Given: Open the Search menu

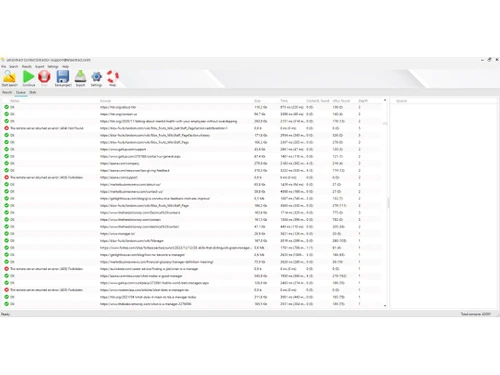Looking at the screenshot, I should click(14, 66).
